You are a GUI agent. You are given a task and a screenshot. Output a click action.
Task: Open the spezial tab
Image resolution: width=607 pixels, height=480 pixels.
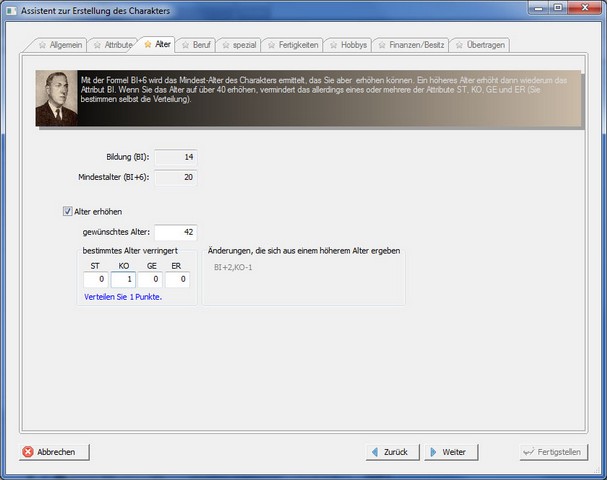pos(239,45)
